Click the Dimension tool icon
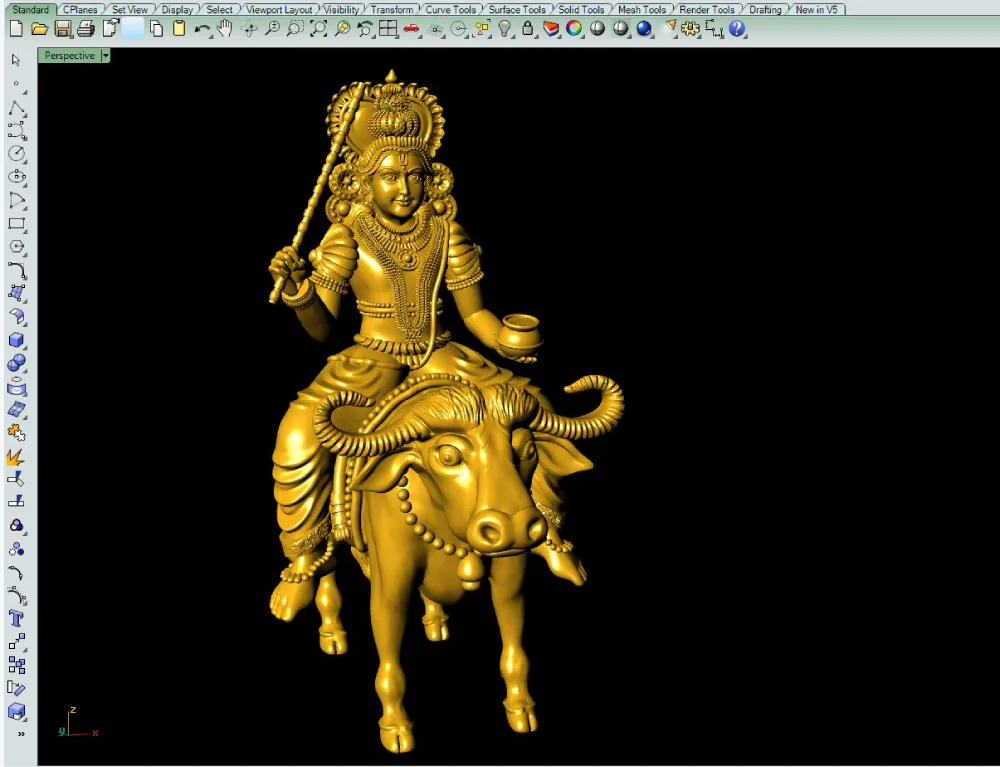Viewport: 1000px width, 767px height. tap(714, 29)
